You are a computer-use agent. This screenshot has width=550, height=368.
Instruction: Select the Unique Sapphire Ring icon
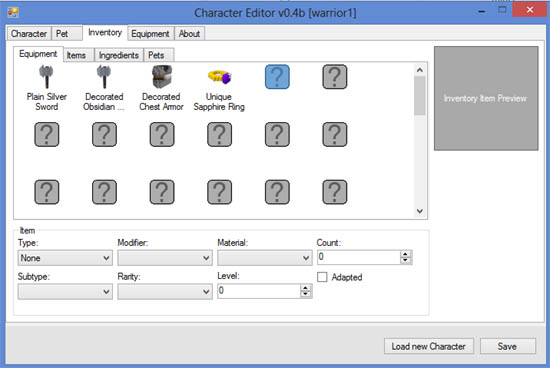tap(220, 77)
